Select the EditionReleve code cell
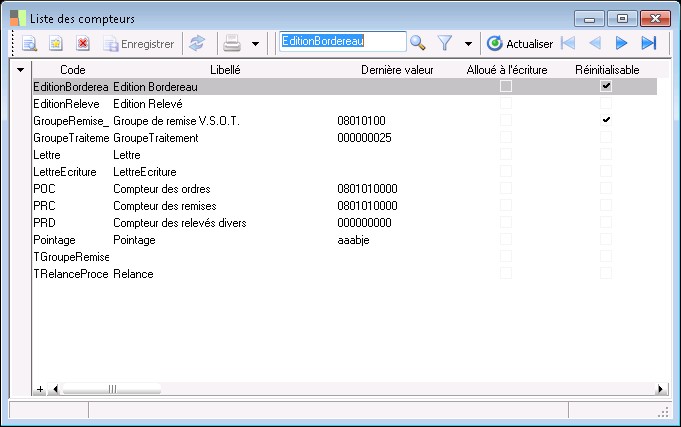The height and width of the screenshot is (427, 681). coord(66,104)
